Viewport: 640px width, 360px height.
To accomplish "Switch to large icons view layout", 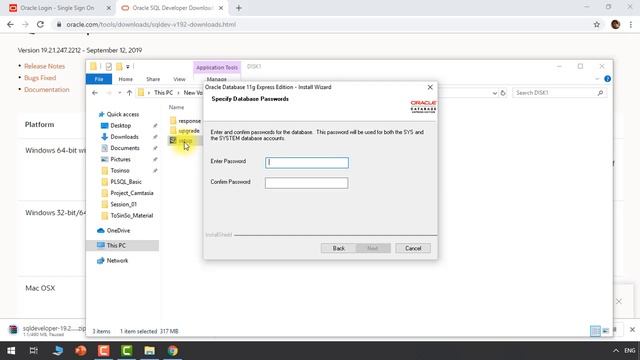I will (606, 331).
